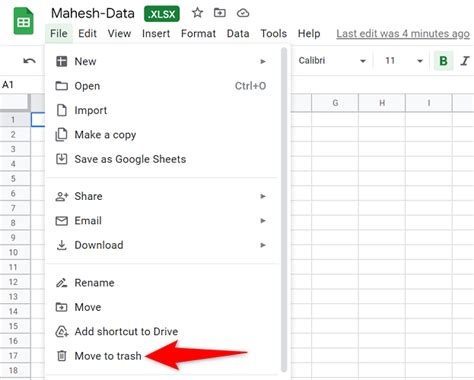Open the Edit menu
This screenshot has height=380, width=474.
(87, 34)
